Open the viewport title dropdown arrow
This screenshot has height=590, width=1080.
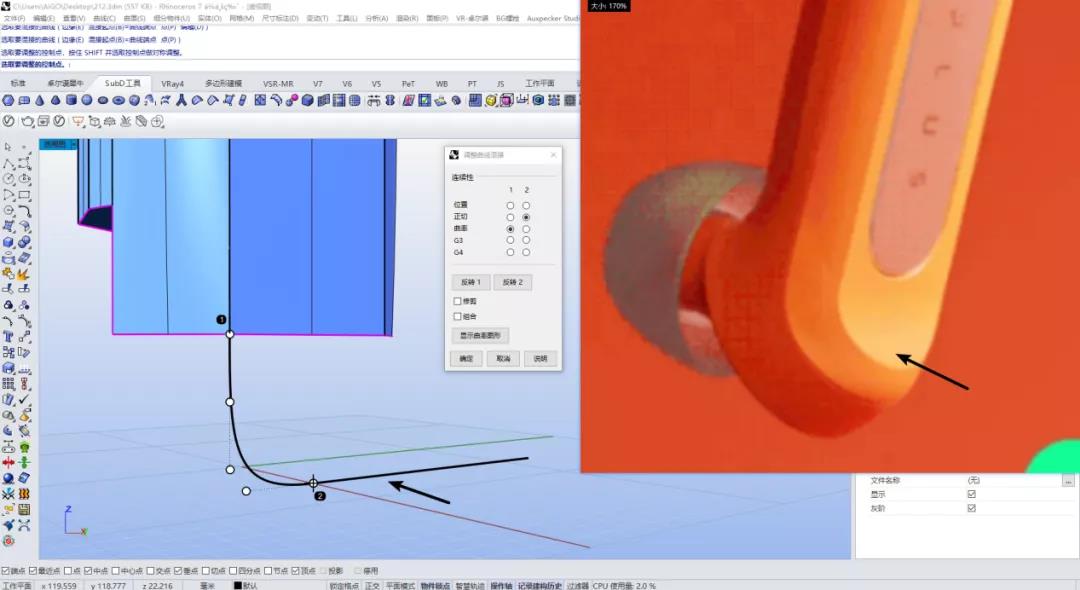pyautogui.click(x=74, y=145)
